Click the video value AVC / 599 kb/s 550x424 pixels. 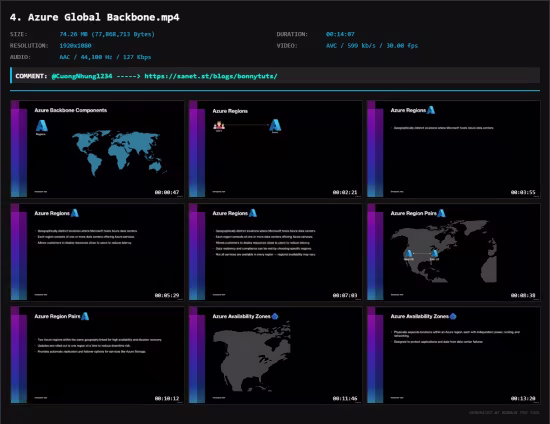372,46
